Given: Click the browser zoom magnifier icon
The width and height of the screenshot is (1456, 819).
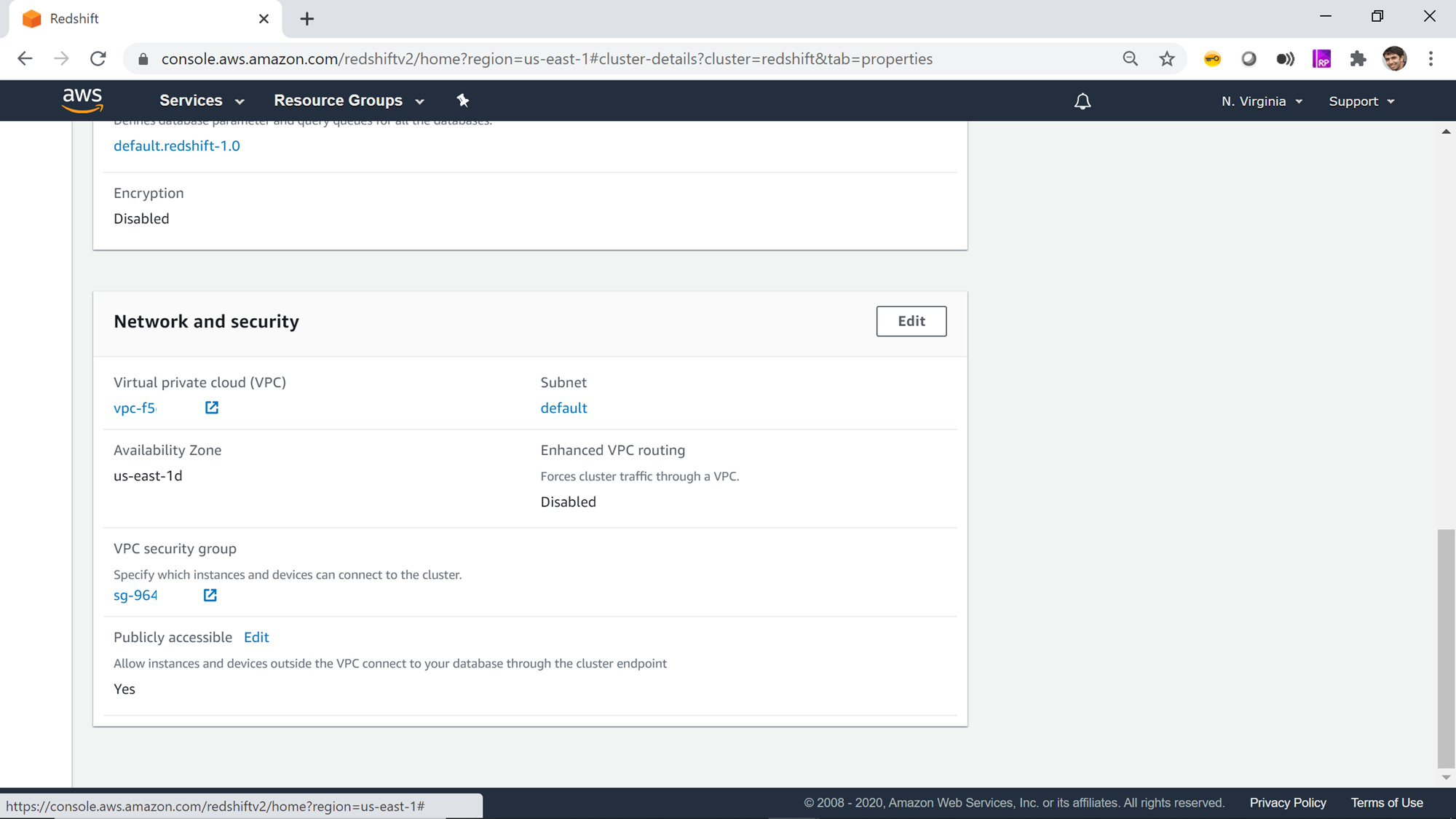Looking at the screenshot, I should click(x=1130, y=59).
